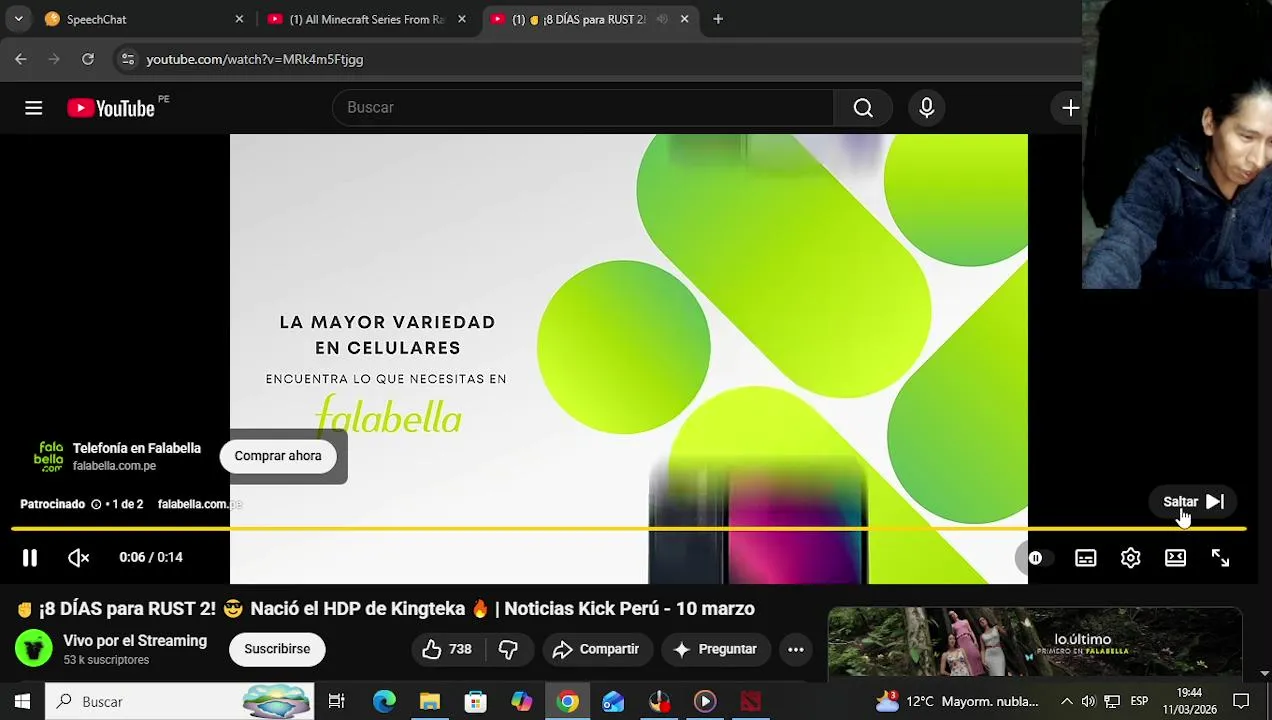Screen dimensions: 1272x720
Task: Click the search magnifier button
Action: click(x=863, y=108)
